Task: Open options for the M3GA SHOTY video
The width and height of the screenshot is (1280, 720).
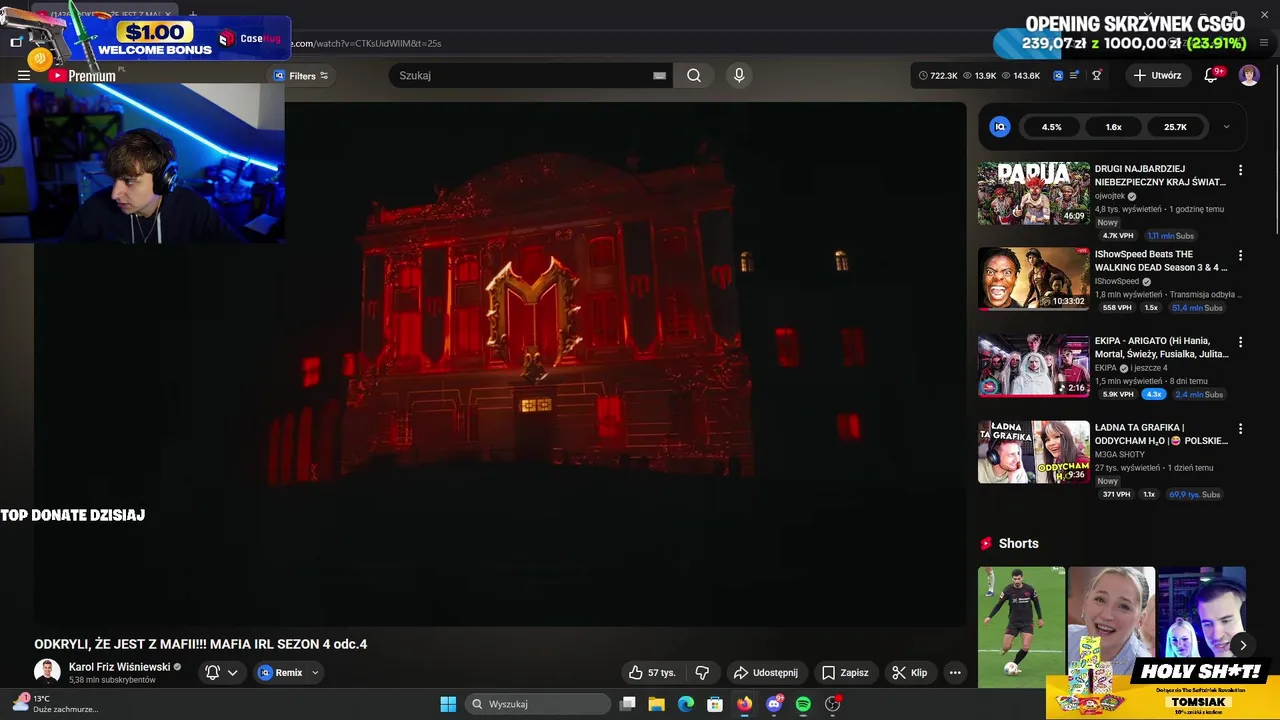Action: click(x=1240, y=428)
